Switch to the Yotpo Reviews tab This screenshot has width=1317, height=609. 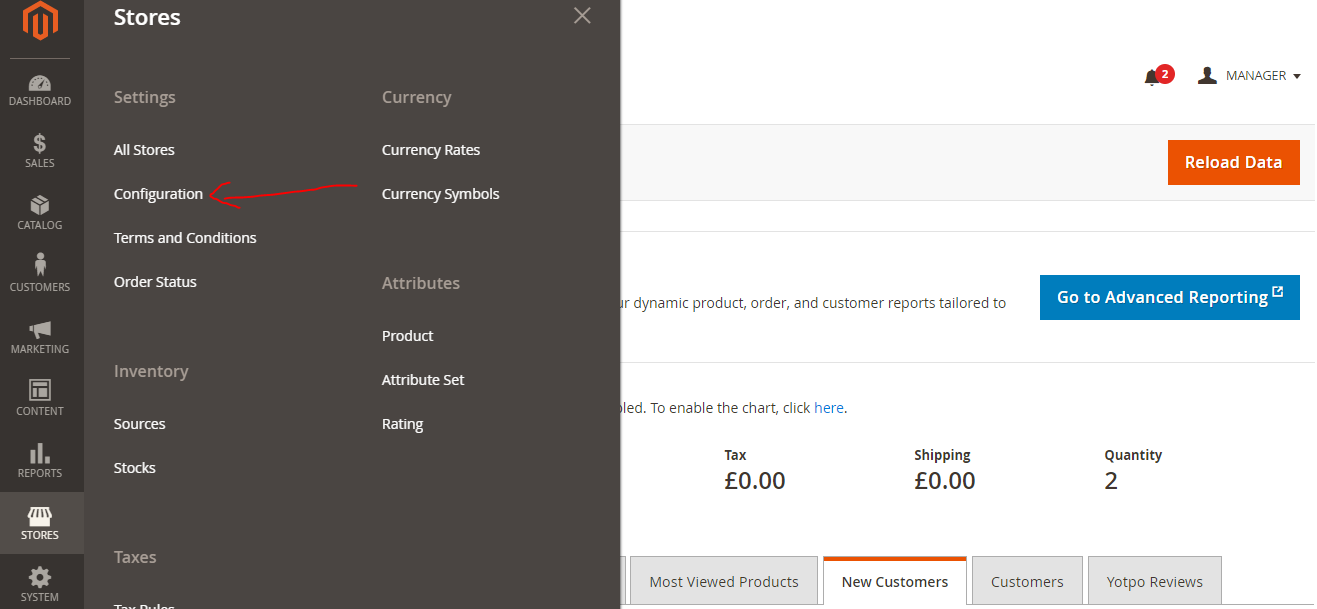click(1154, 582)
